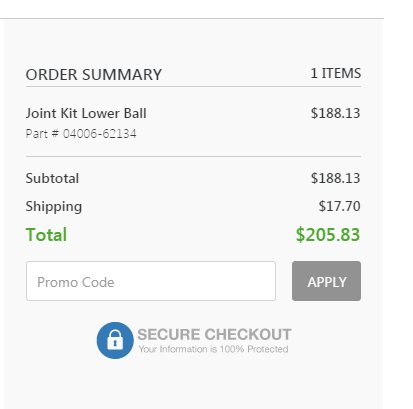Click the Subtotal label
Image resolution: width=413 pixels, height=409 pixels.
click(x=52, y=178)
